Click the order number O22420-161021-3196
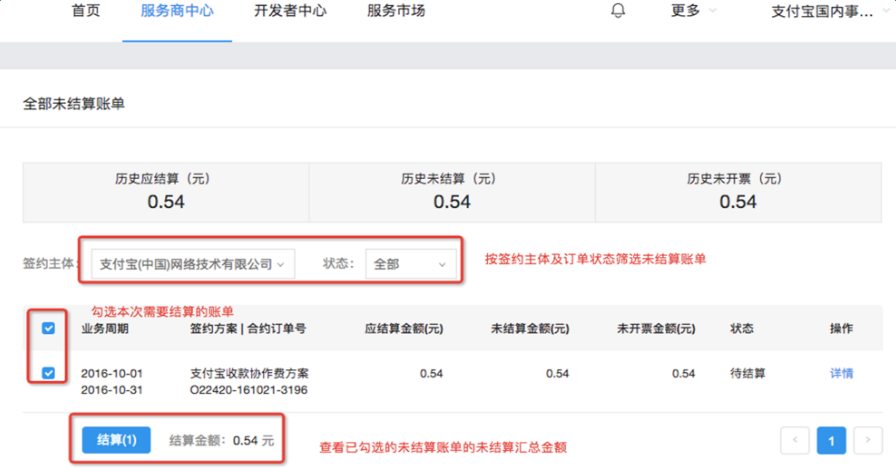Viewport: 896px width, 473px height. click(x=248, y=389)
